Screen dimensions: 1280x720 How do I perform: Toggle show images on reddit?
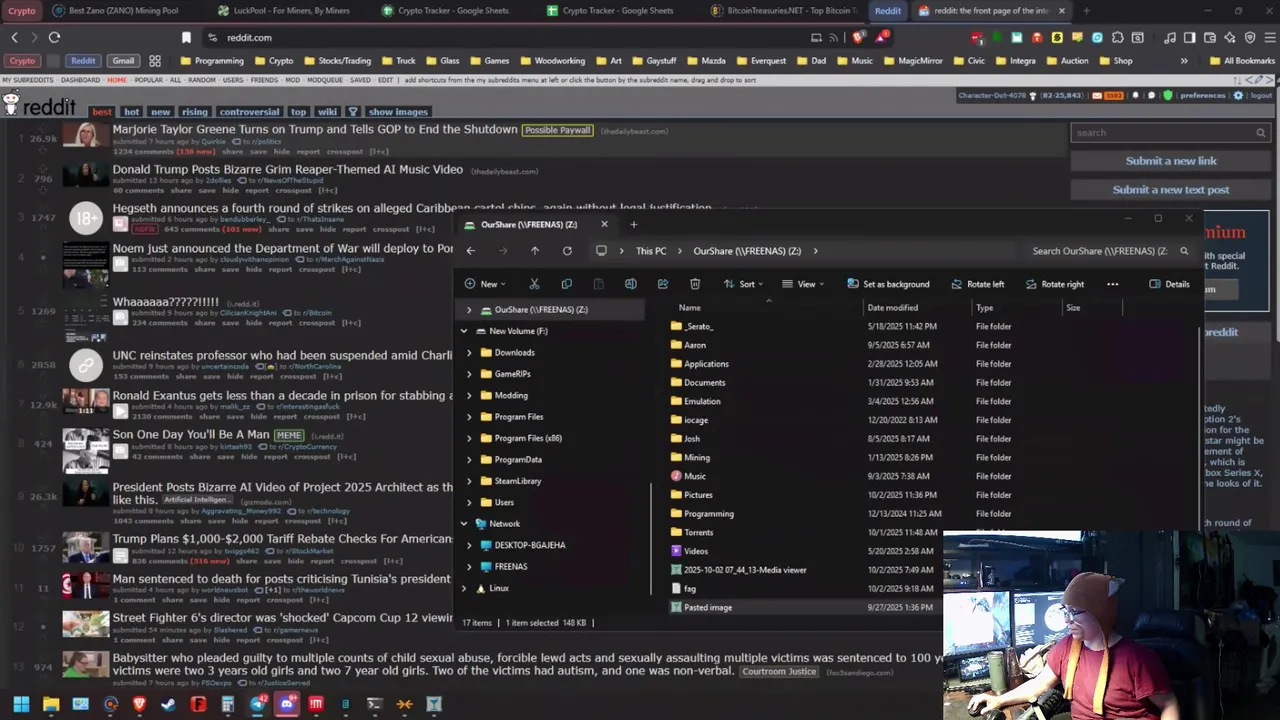click(x=398, y=112)
